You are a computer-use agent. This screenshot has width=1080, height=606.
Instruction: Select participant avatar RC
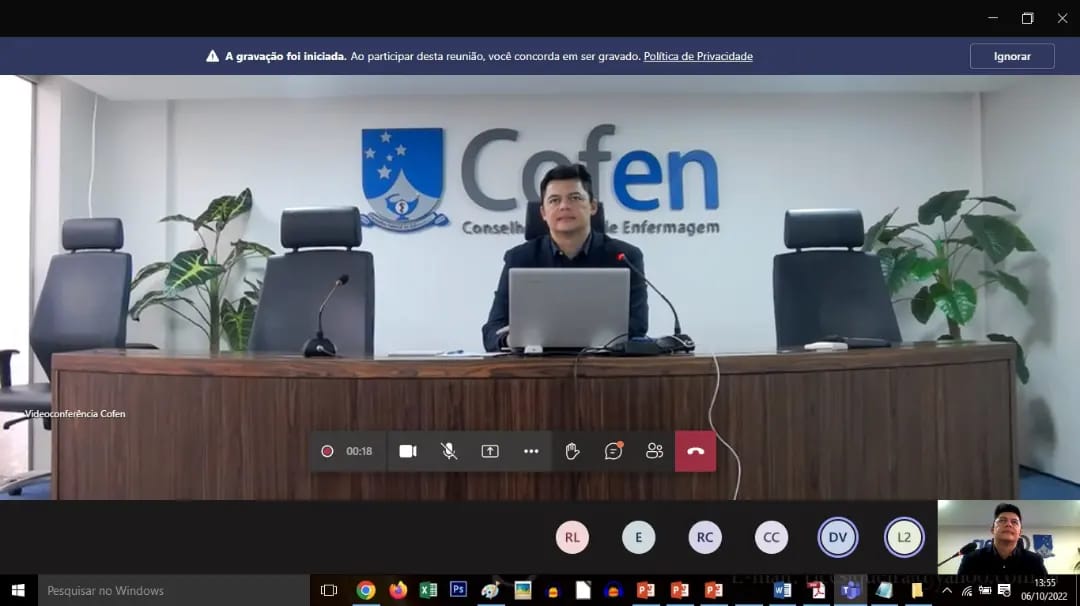(705, 537)
